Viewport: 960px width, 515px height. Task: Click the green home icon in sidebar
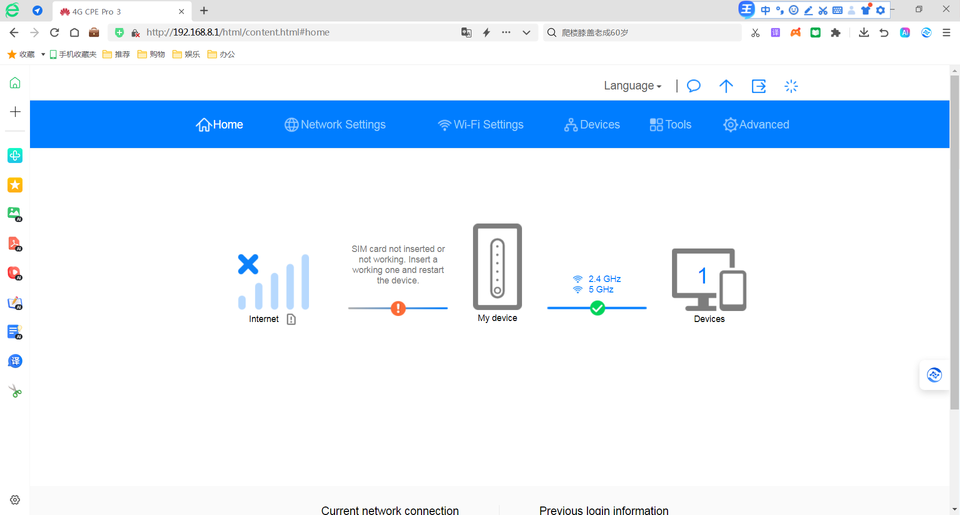tap(15, 83)
